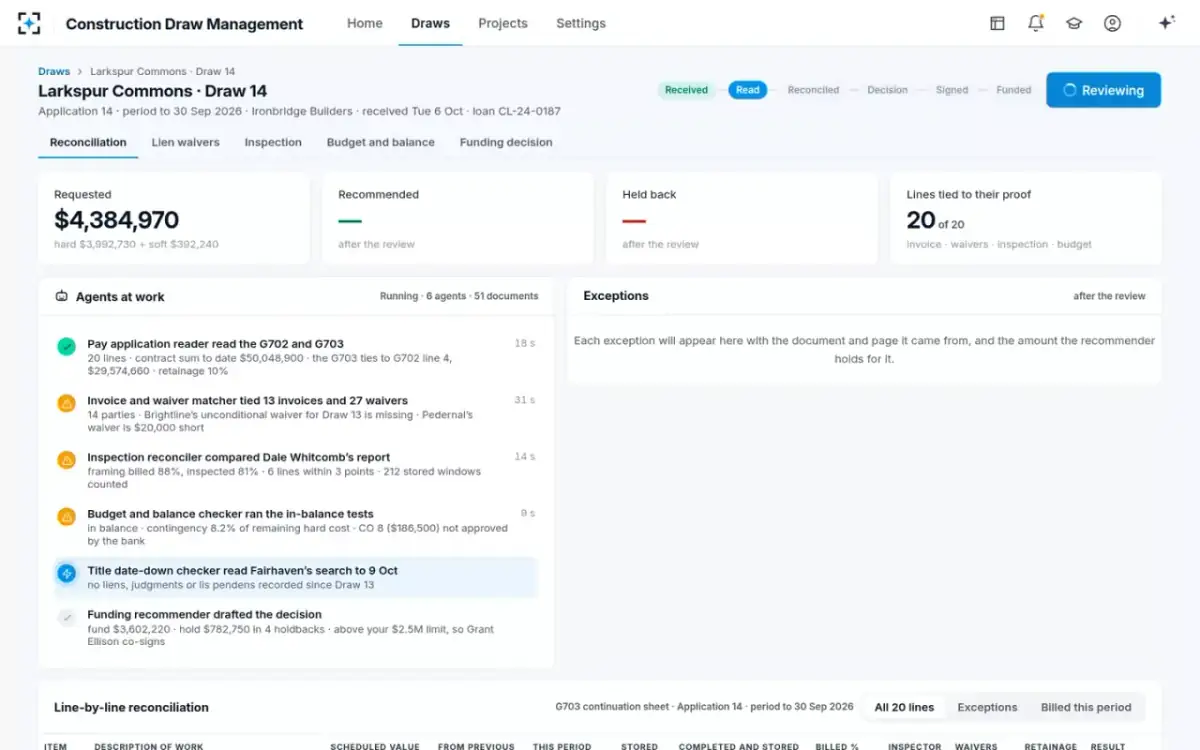Filter reconciliation table by Exceptions
The width and height of the screenshot is (1200, 750).
pyautogui.click(x=987, y=707)
